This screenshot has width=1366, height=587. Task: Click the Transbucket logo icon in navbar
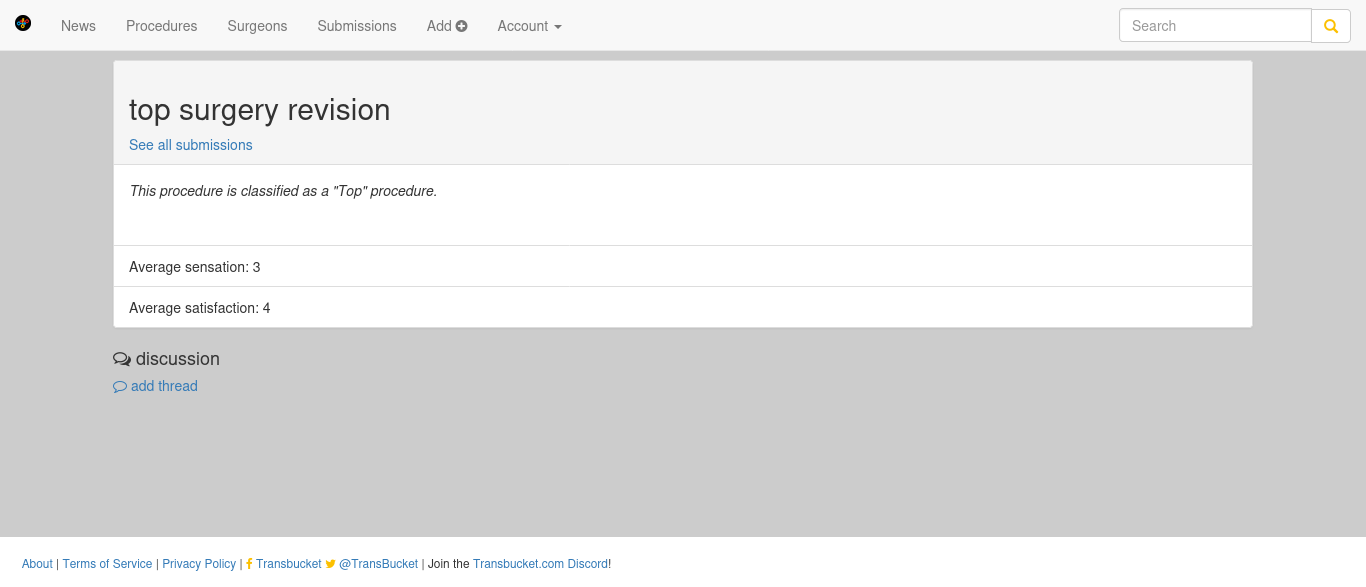click(23, 23)
